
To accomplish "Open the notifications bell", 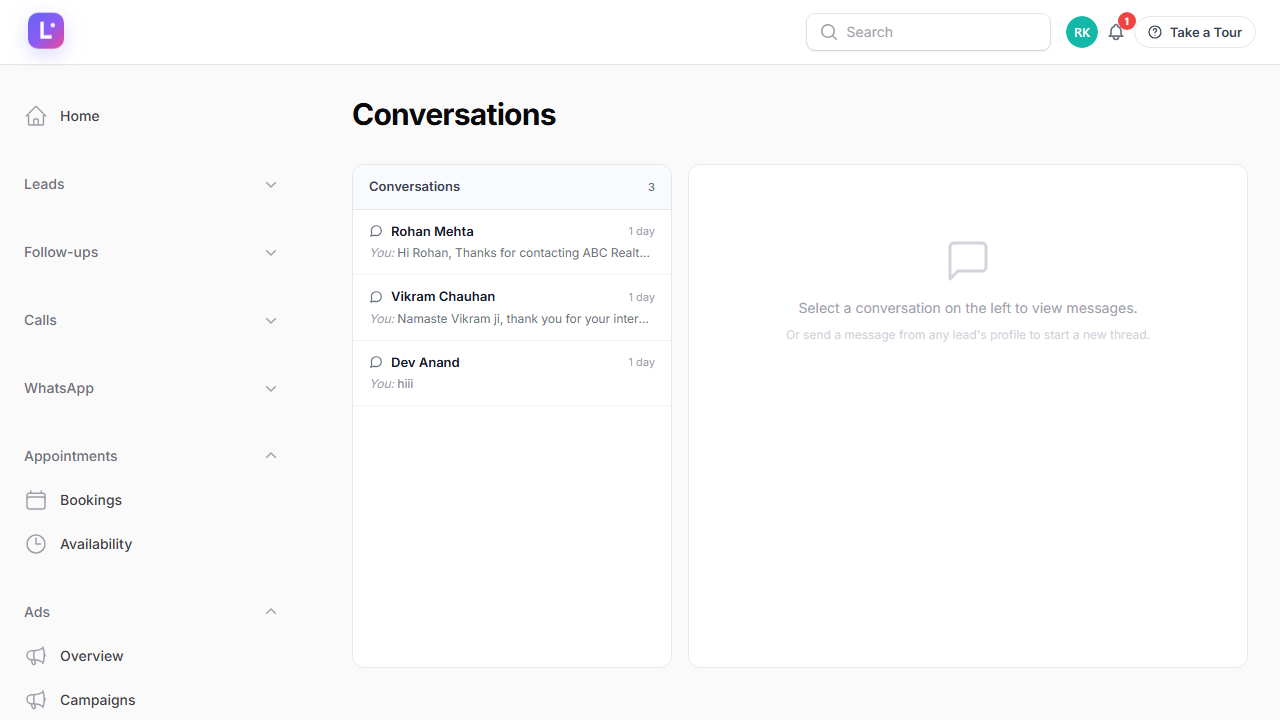I will (x=1116, y=32).
